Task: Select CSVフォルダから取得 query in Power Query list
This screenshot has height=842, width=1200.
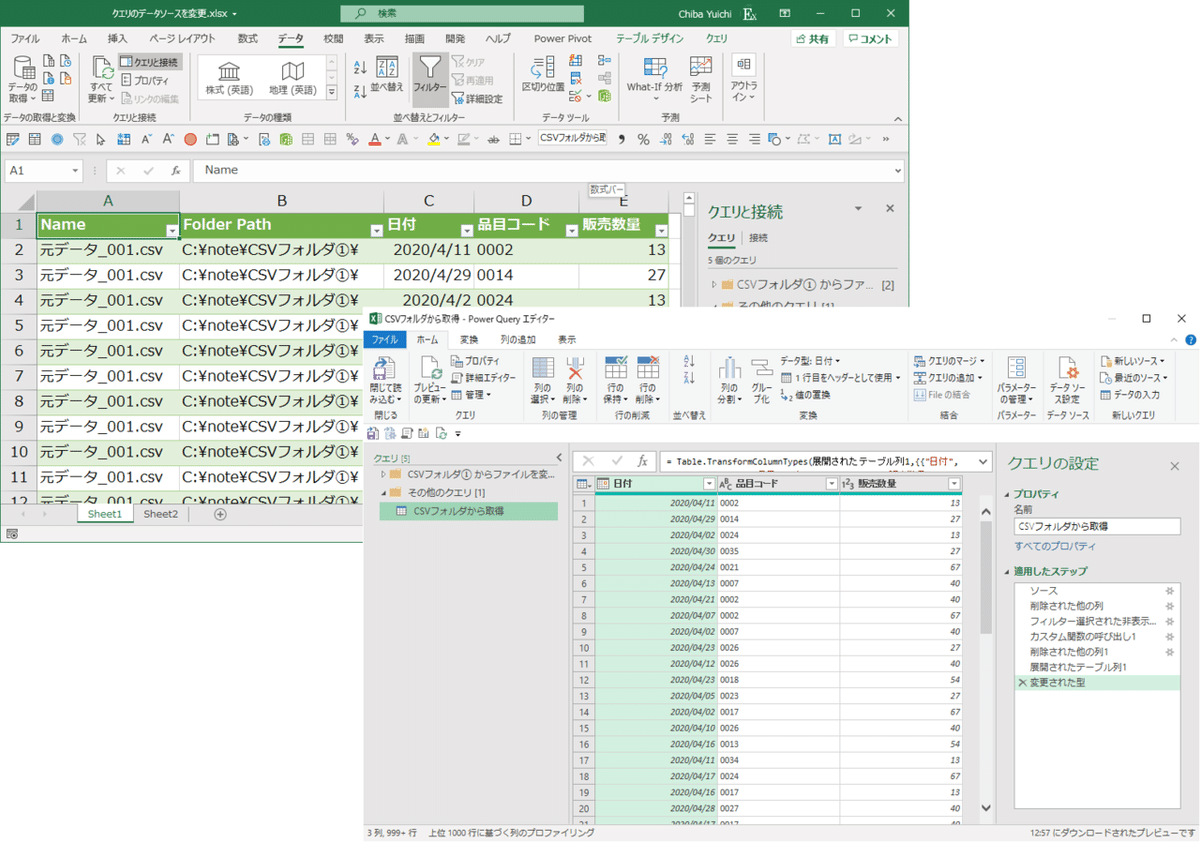Action: coord(468,511)
